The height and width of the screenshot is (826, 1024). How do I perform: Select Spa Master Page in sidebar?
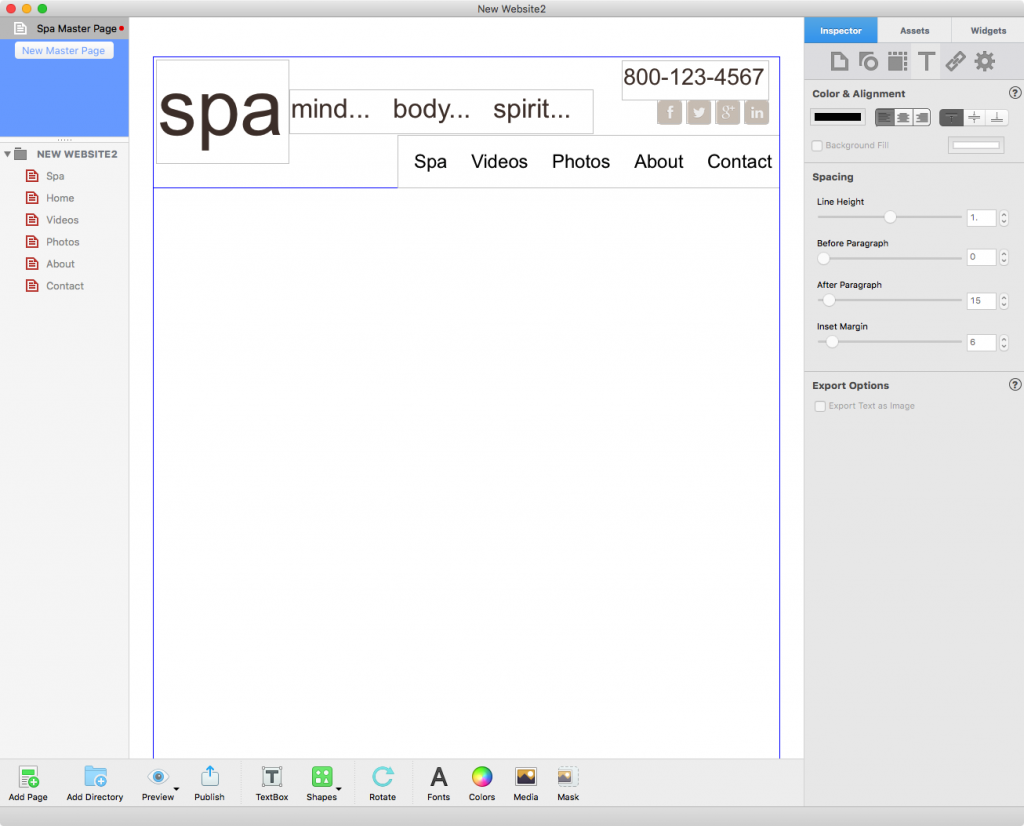(x=64, y=28)
